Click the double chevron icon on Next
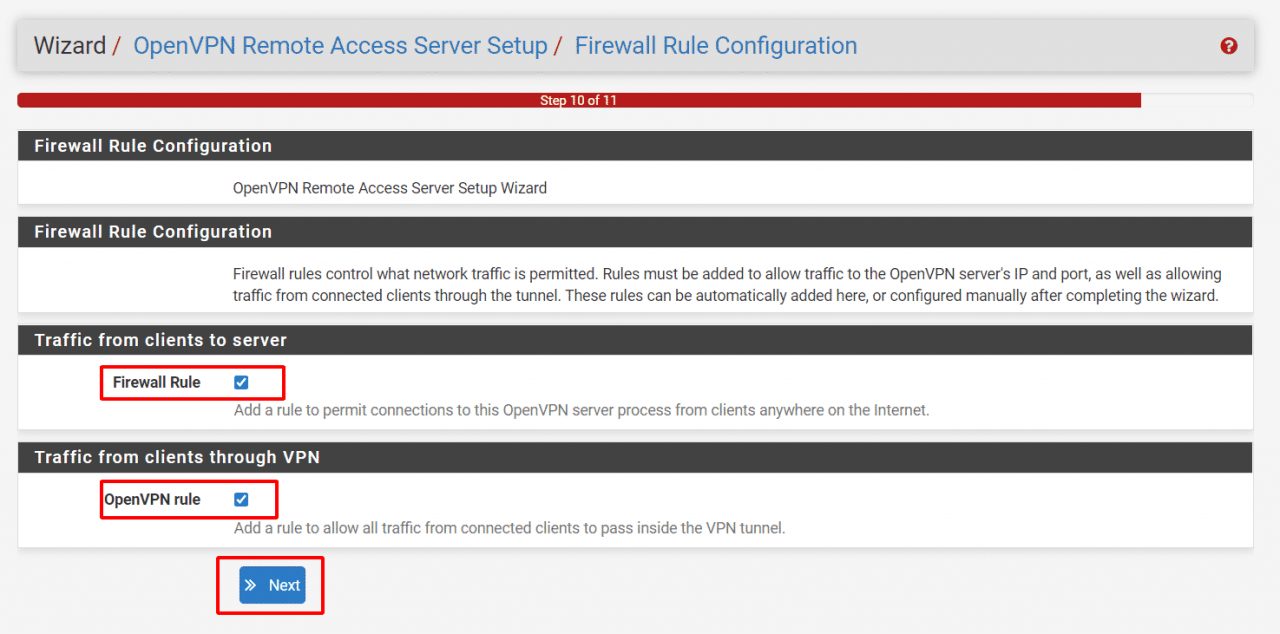 click(251, 585)
